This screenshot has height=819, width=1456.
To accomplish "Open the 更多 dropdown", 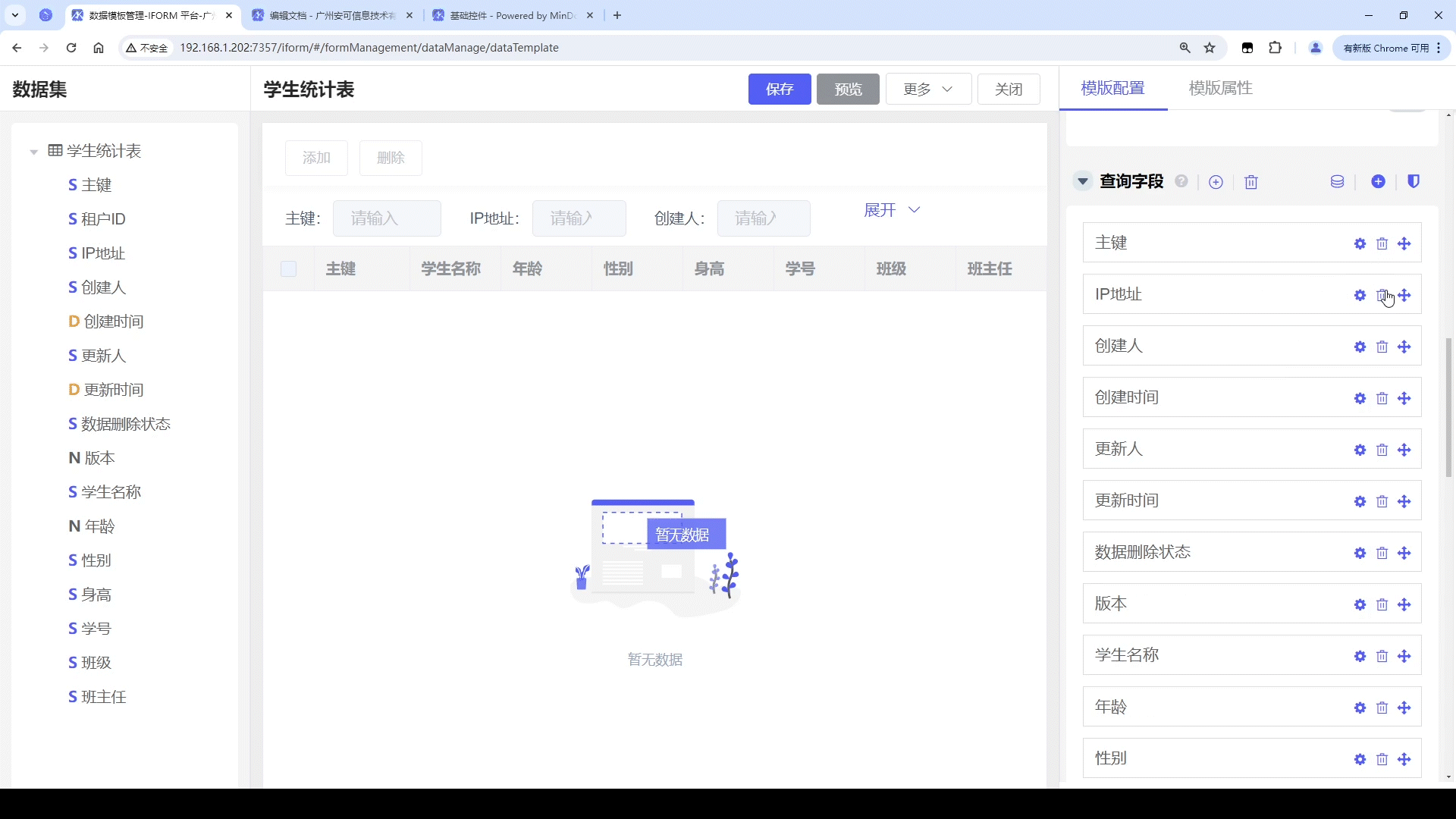I will click(x=927, y=89).
